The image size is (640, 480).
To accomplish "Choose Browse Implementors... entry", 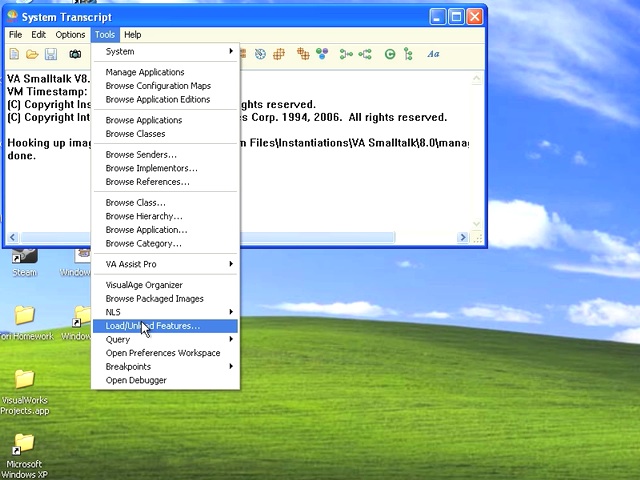I will (x=165, y=168).
